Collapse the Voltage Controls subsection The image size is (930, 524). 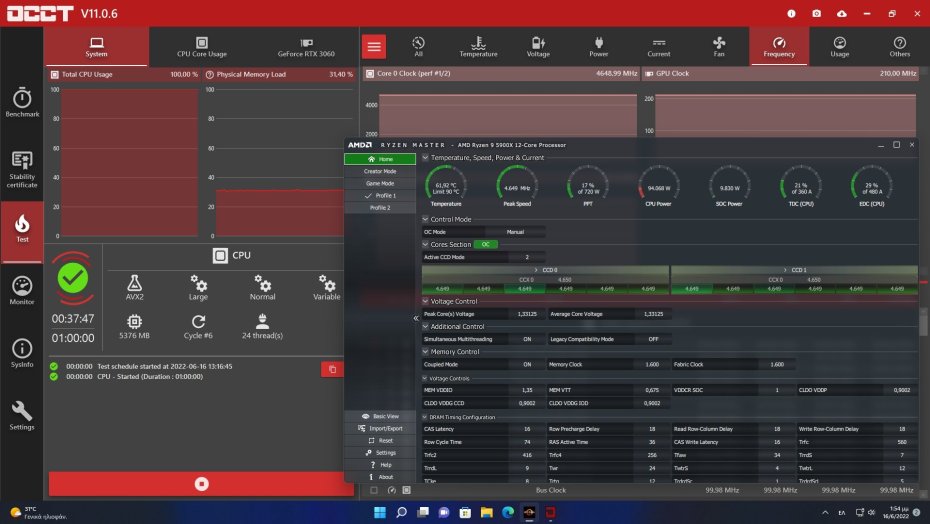pos(425,379)
